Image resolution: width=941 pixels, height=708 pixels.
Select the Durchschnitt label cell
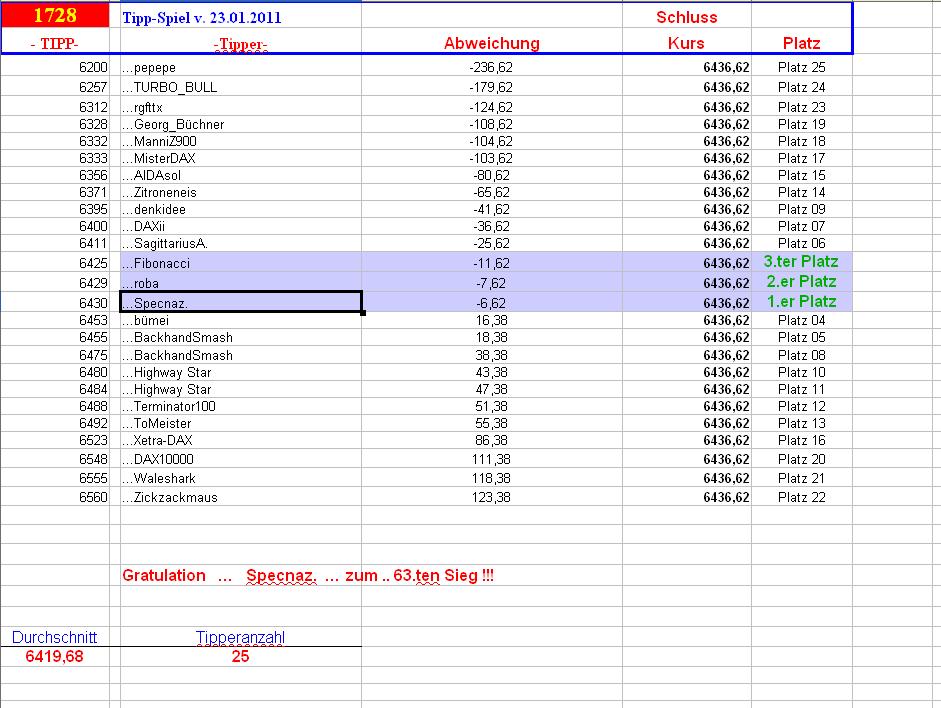[55, 637]
